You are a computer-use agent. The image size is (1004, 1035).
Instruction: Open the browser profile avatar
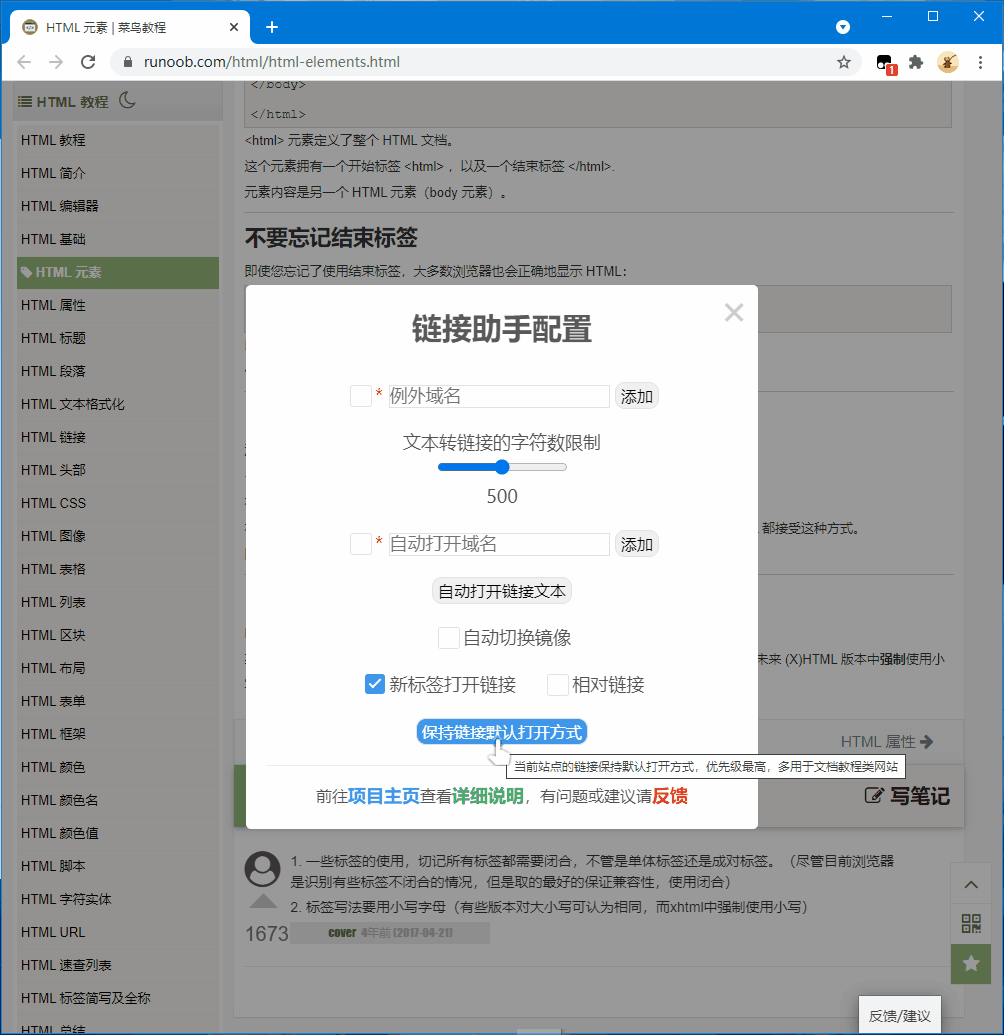[x=947, y=62]
